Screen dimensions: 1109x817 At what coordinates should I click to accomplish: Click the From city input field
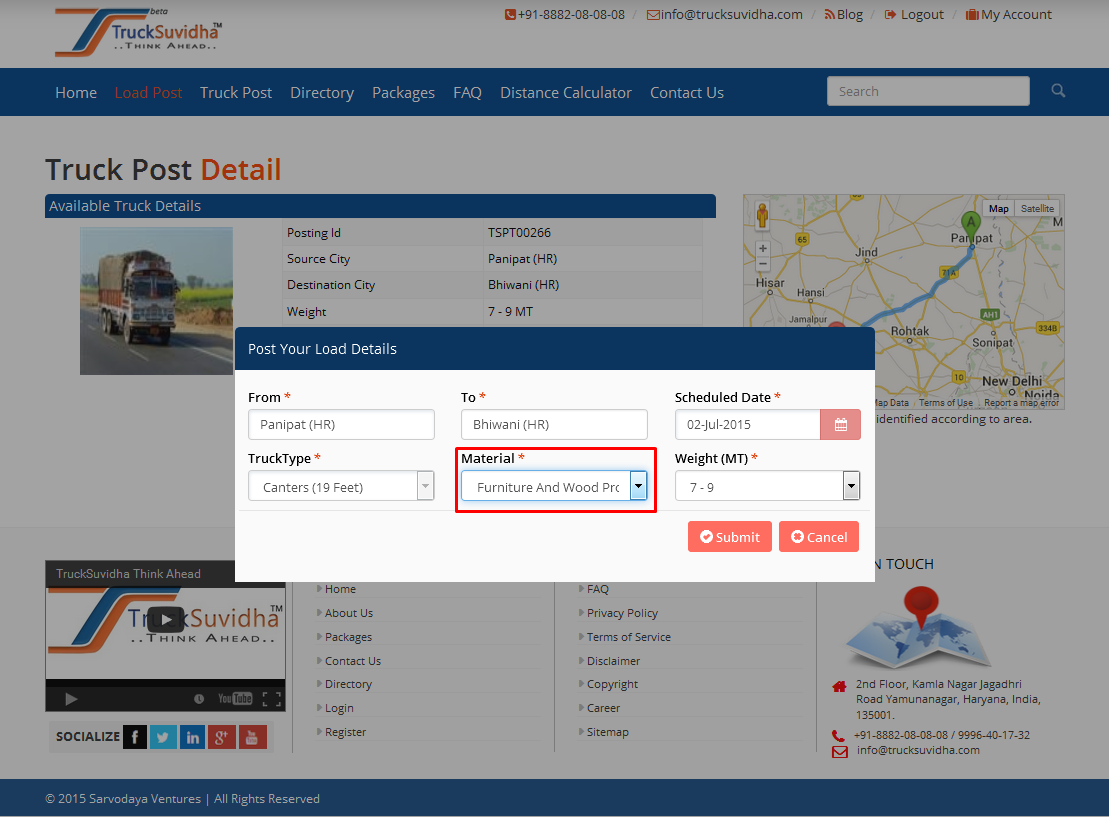pos(341,425)
